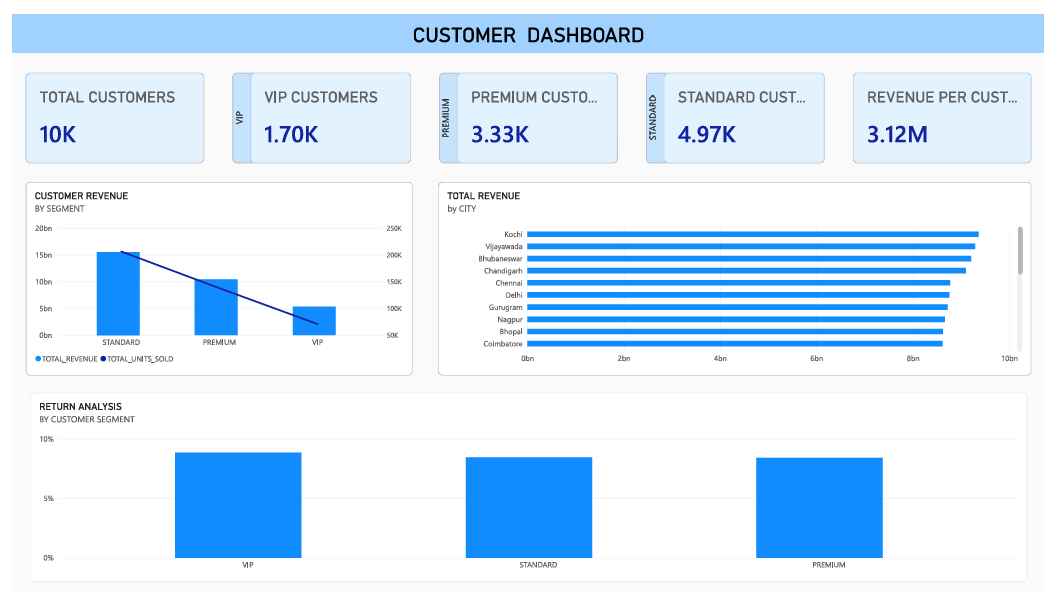The width and height of the screenshot is (1055, 593).
Task: Click the STANDARD bar in Customer Revenue chart
Action: coord(118,293)
